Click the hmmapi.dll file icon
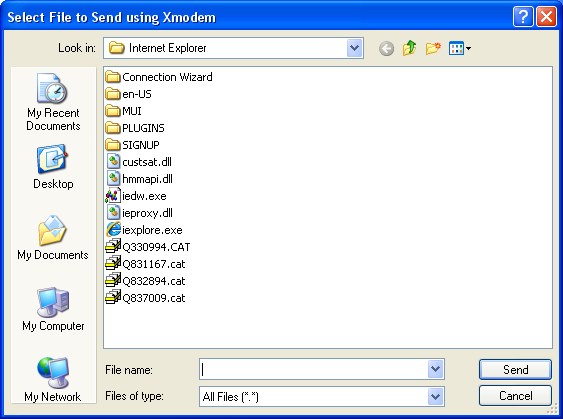This screenshot has height=419, width=563. pyautogui.click(x=113, y=179)
